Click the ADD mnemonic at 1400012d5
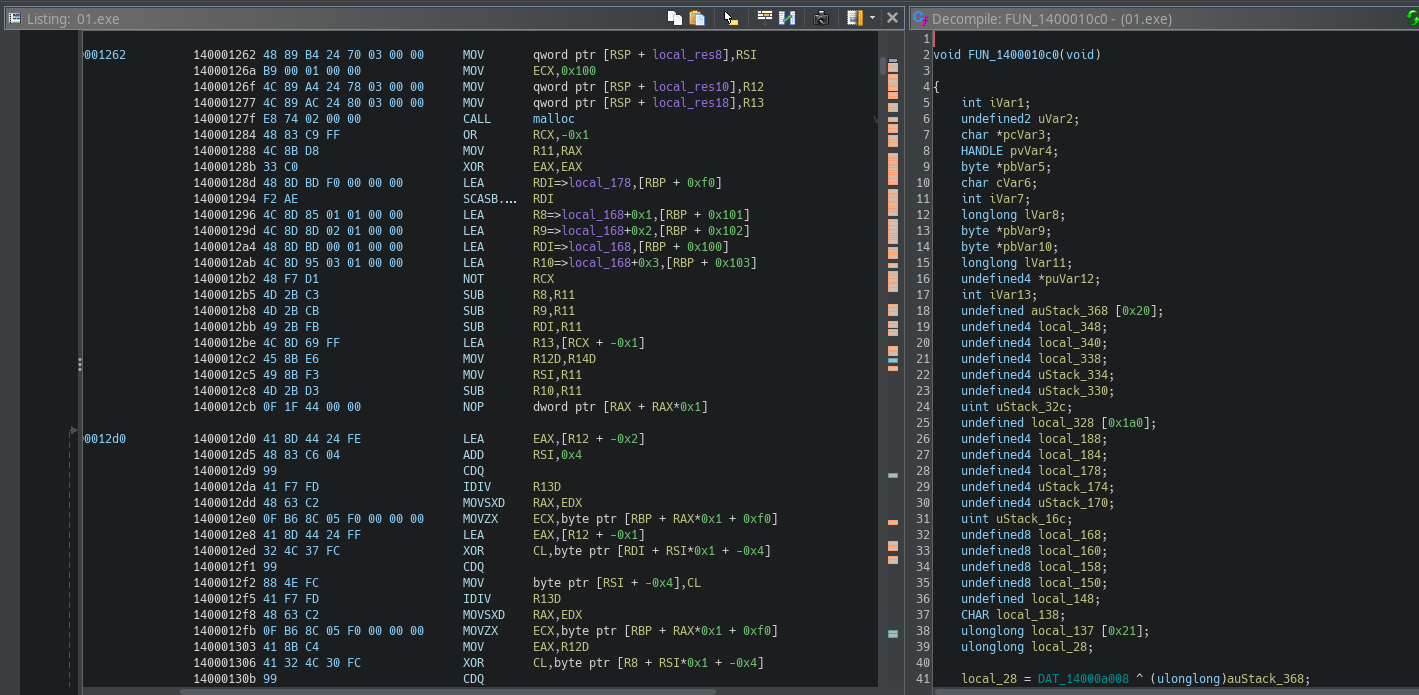This screenshot has width=1419, height=695. (x=474, y=455)
